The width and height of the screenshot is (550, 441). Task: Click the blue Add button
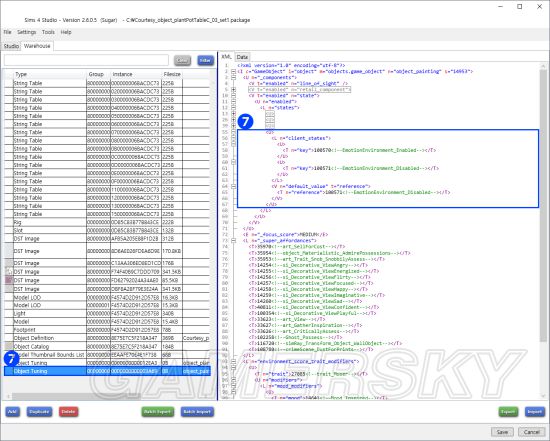click(x=13, y=412)
